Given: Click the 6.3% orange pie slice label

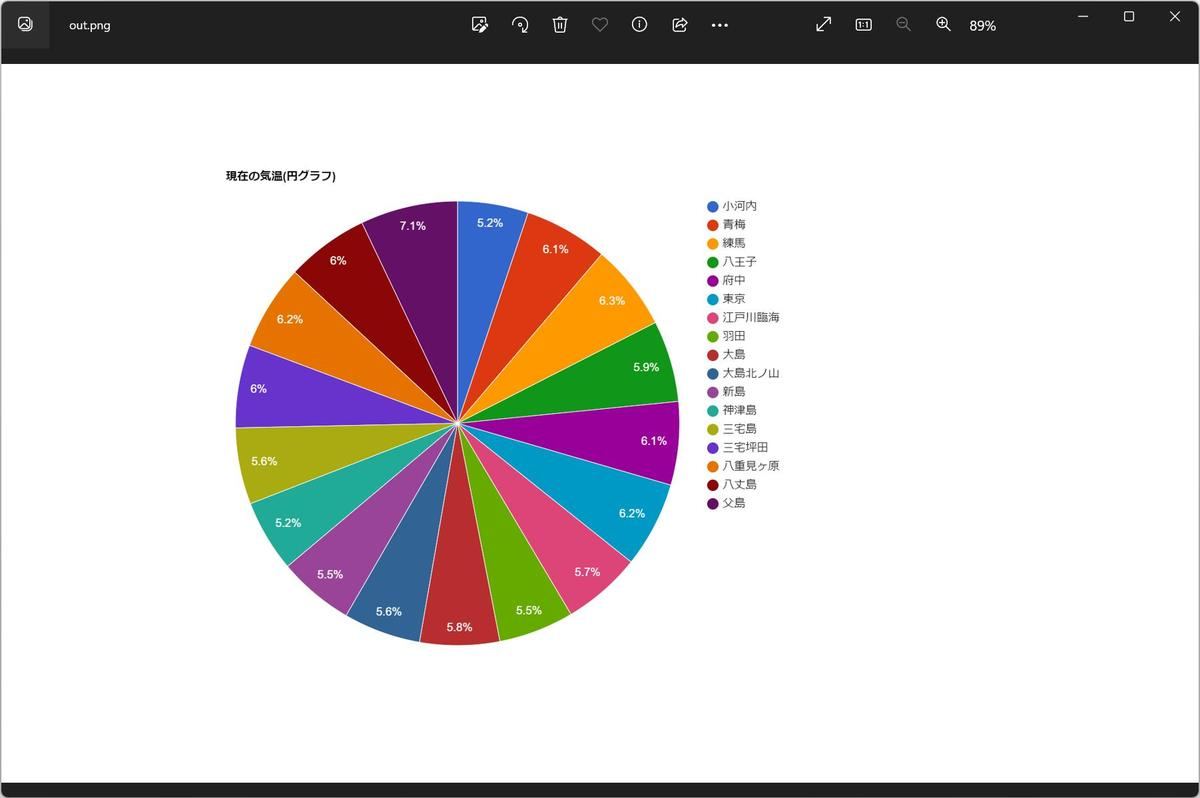Looking at the screenshot, I should pos(612,301).
